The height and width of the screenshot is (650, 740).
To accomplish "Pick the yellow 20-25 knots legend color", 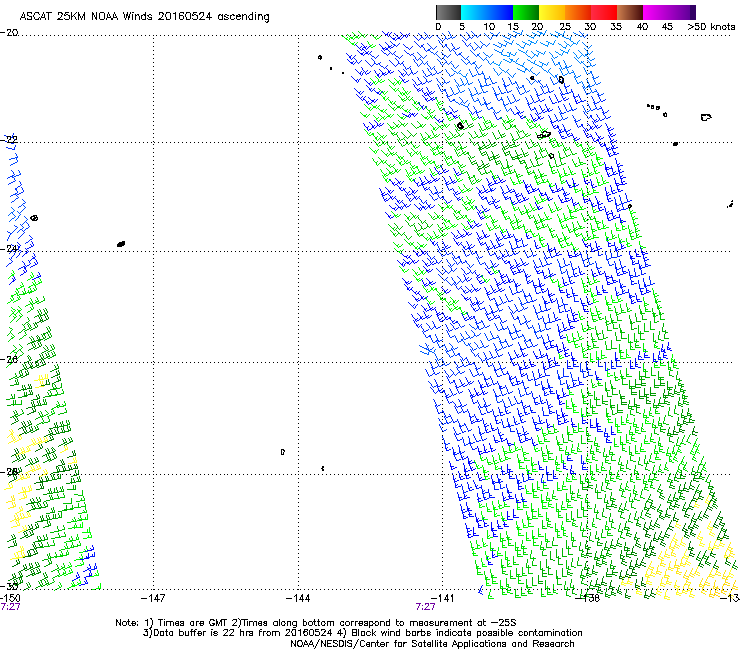I will (552, 12).
